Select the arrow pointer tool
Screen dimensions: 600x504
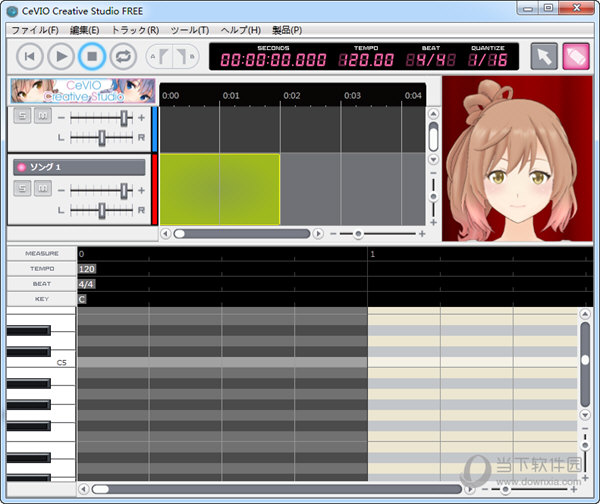(543, 56)
